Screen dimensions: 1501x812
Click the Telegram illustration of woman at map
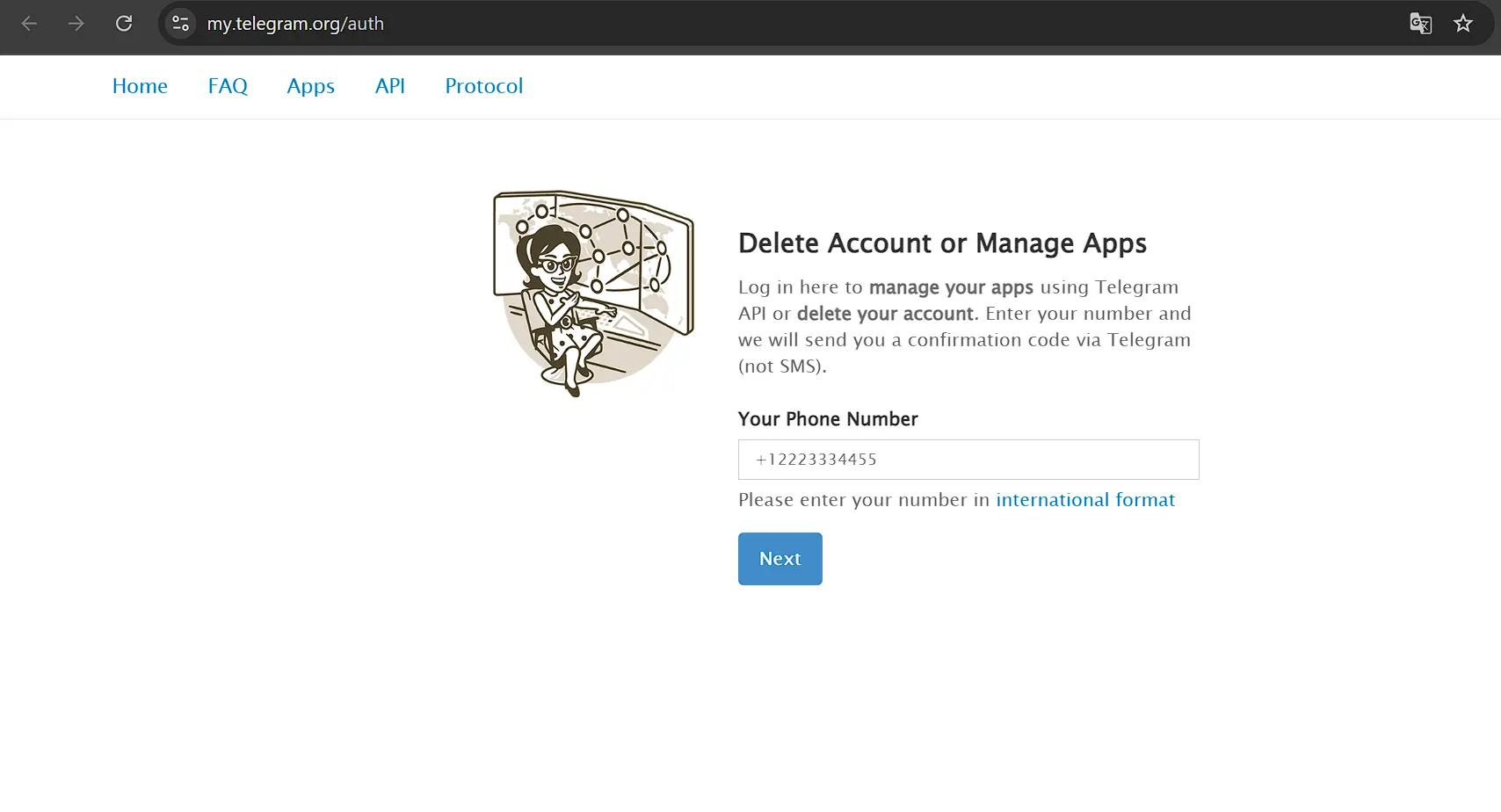coord(594,294)
